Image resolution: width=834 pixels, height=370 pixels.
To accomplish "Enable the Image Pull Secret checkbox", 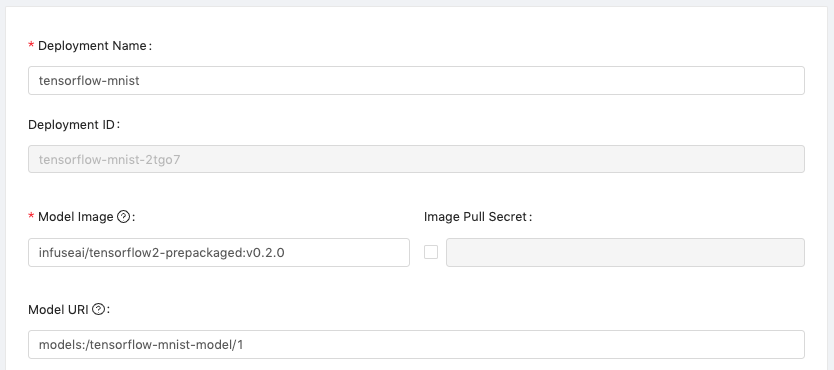I will pos(431,252).
